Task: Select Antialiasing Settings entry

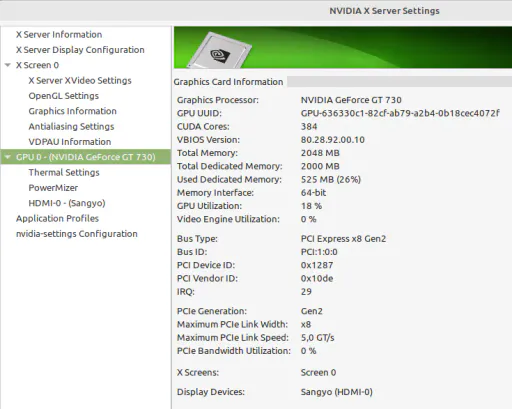Action: click(x=71, y=126)
